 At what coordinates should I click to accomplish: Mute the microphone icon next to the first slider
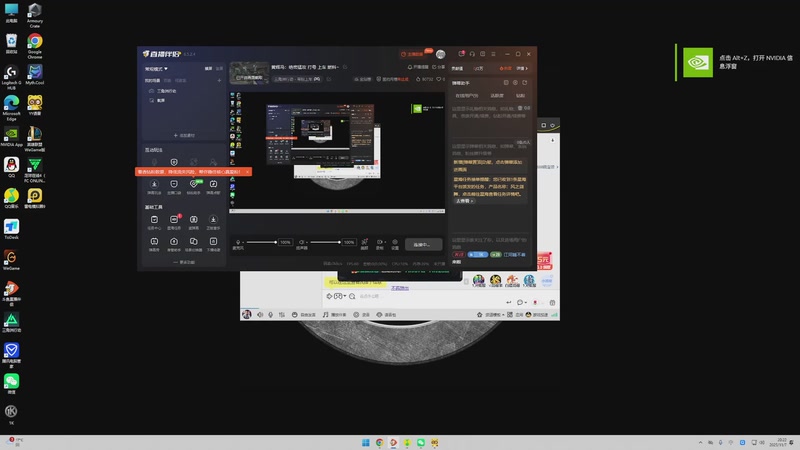238,242
